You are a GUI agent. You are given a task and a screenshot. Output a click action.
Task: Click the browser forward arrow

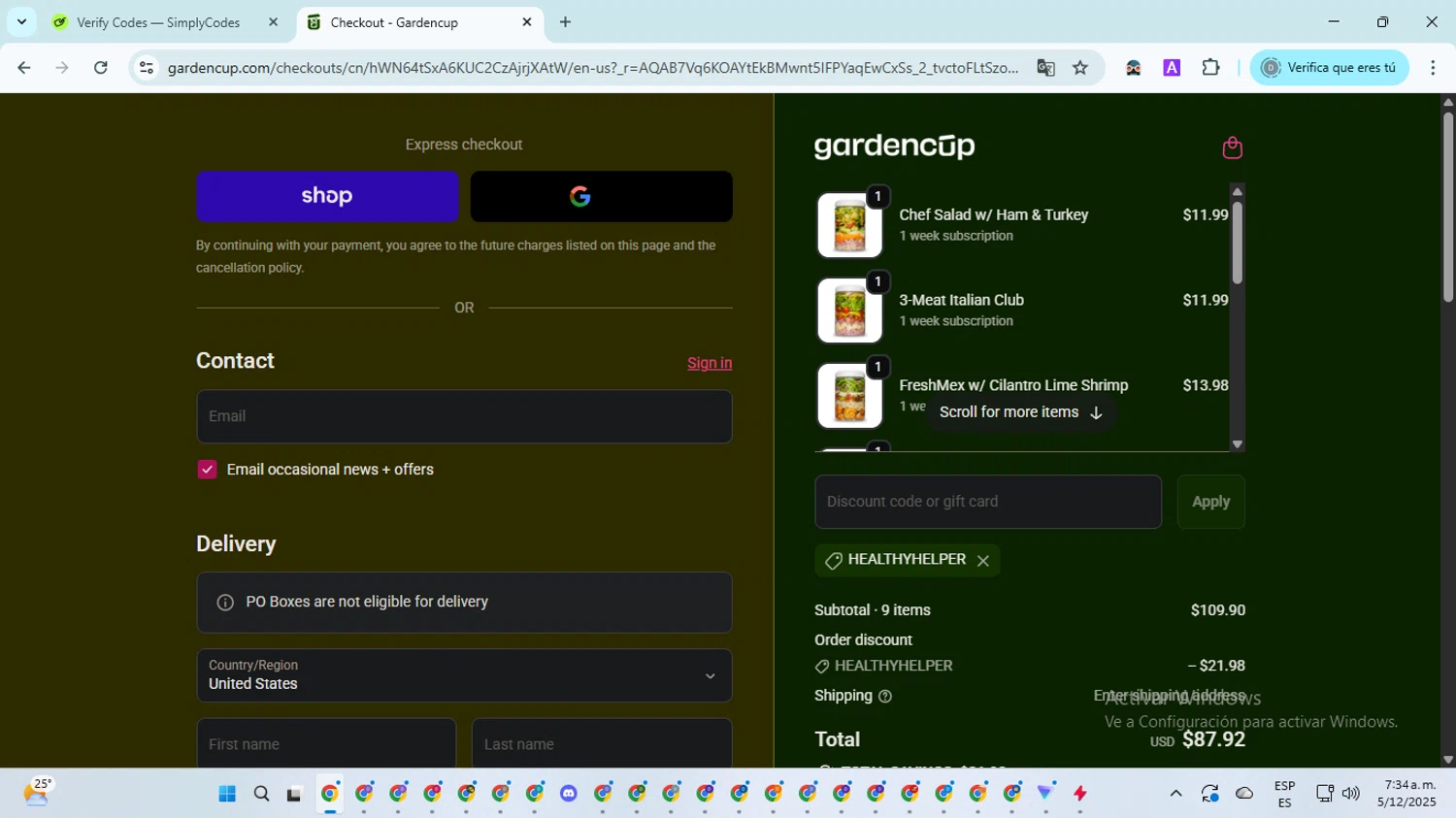62,68
